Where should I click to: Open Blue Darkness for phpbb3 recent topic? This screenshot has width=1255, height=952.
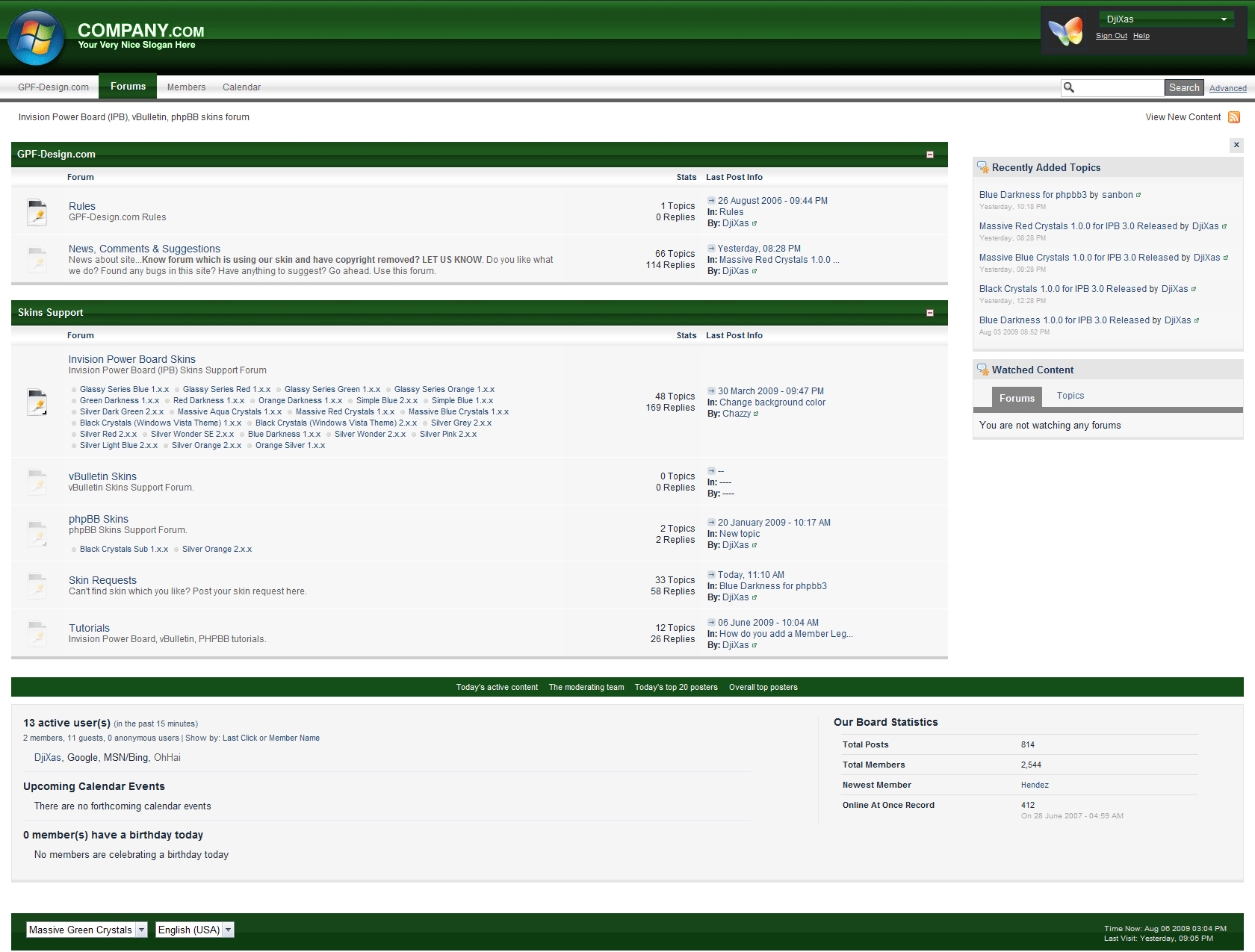1032,195
